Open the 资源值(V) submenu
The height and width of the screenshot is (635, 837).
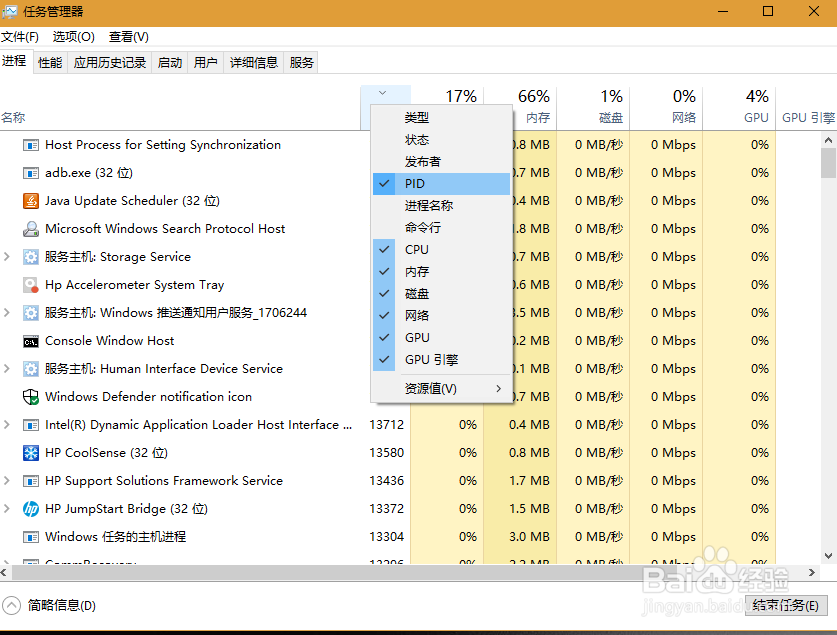tap(441, 388)
